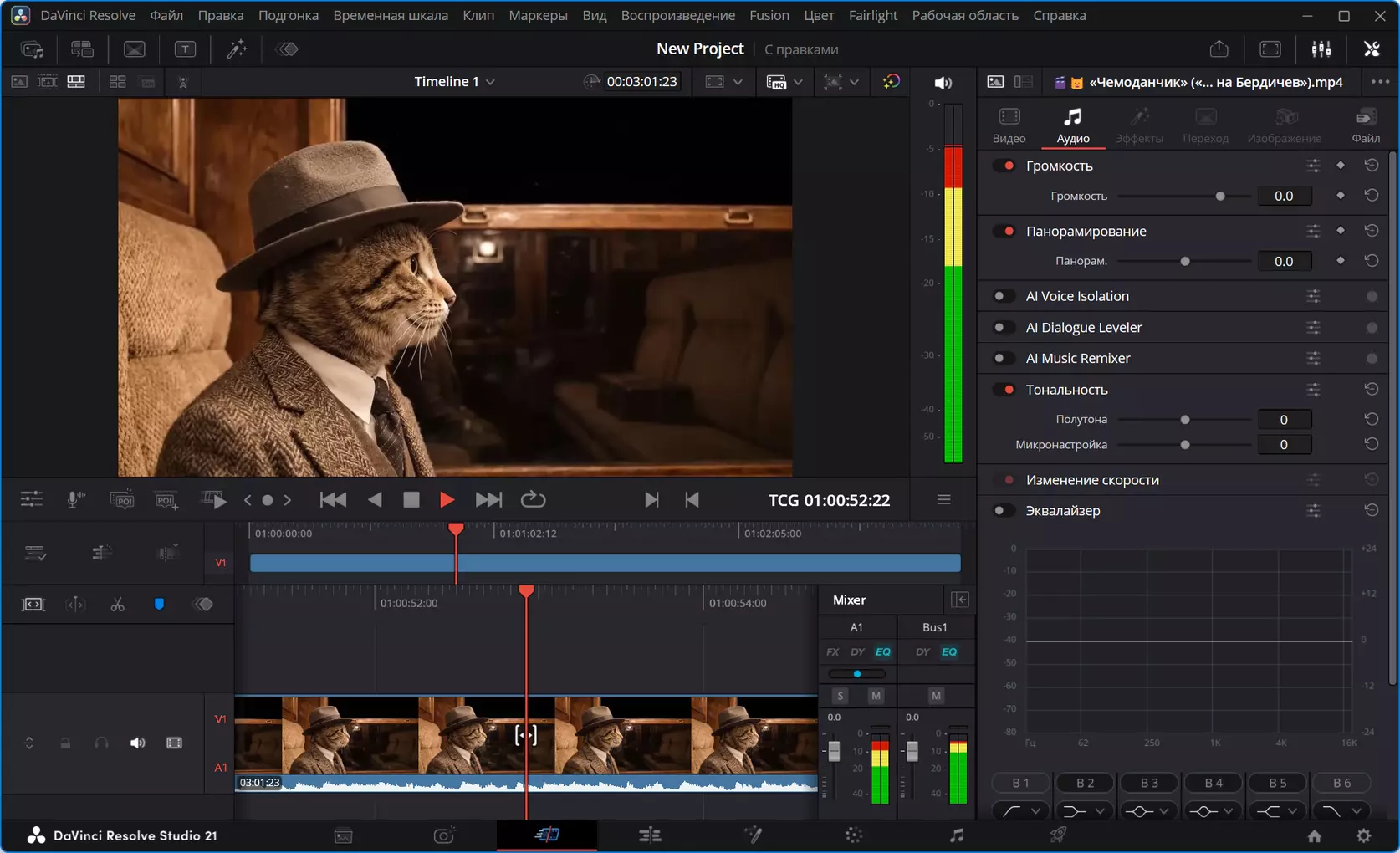This screenshot has width=1400, height=853.
Task: Open inspector three-dots options menu
Action: pos(1380,82)
